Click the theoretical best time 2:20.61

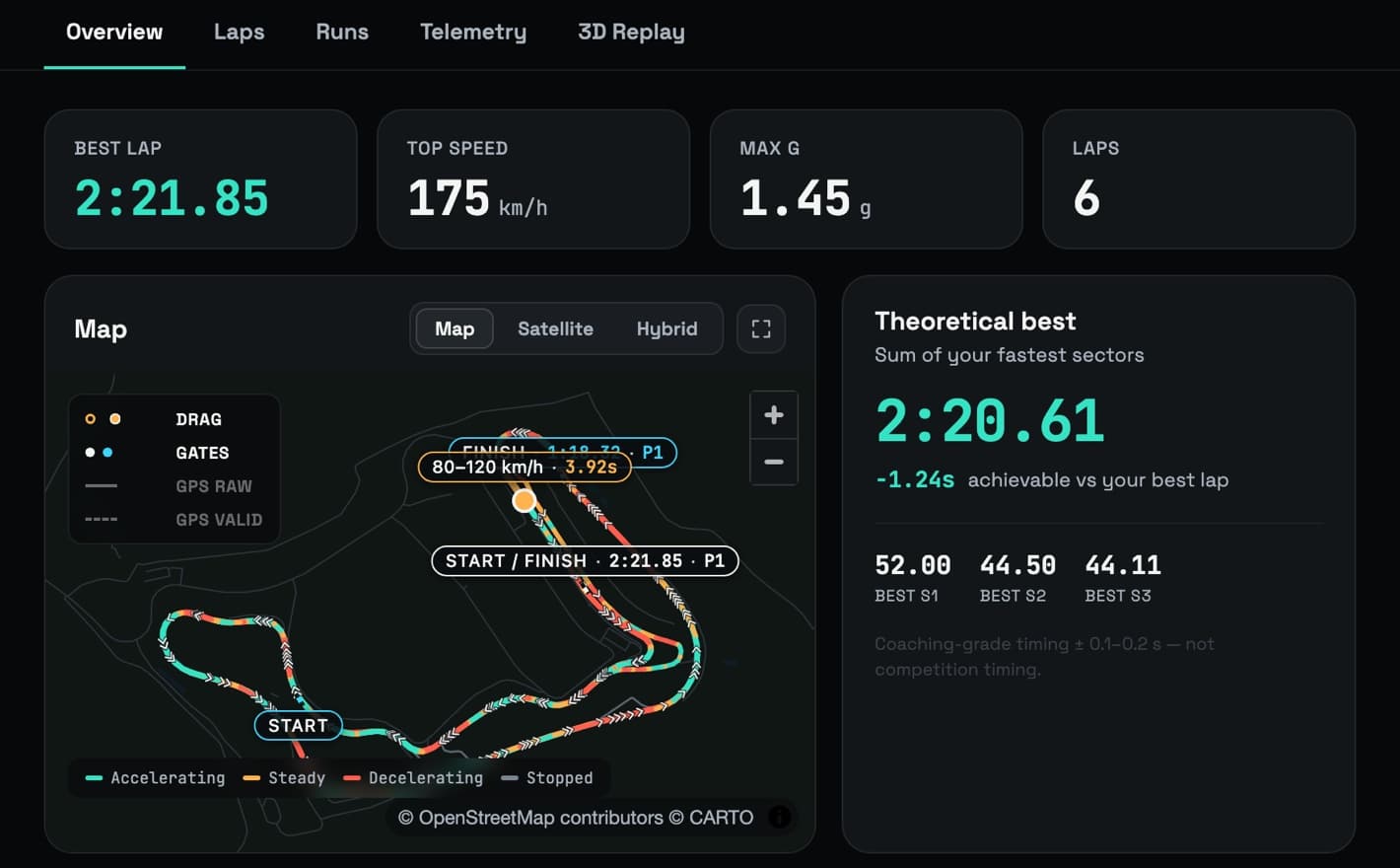click(990, 421)
